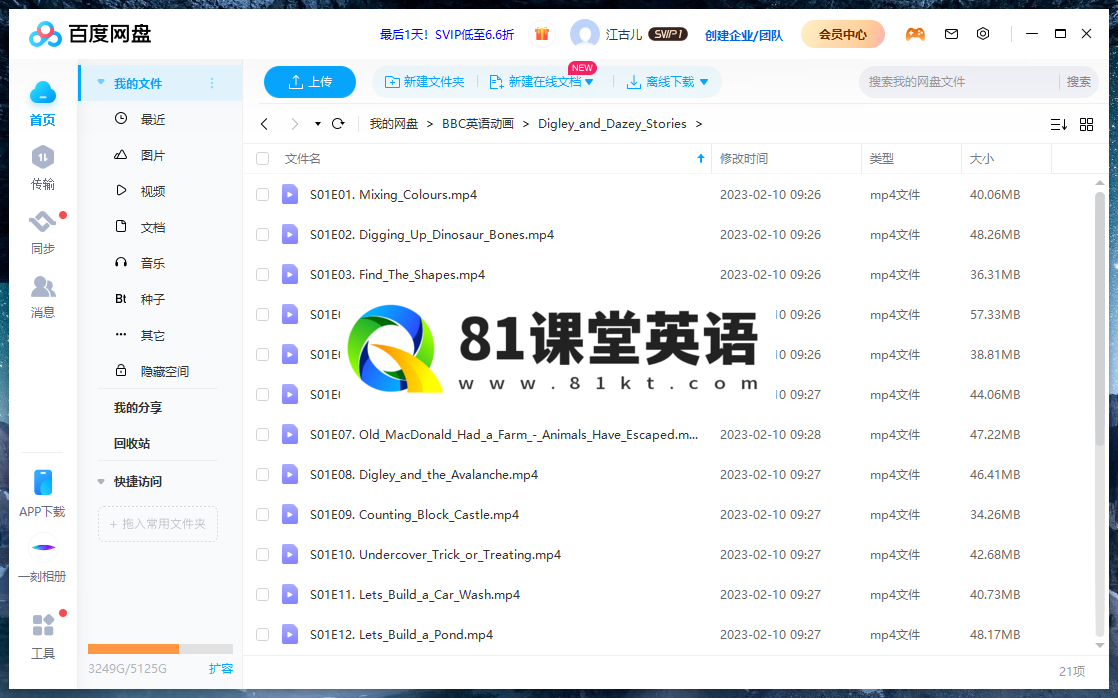Check the box for S01E01 Mixing_Colours.mp4

pyautogui.click(x=262, y=195)
